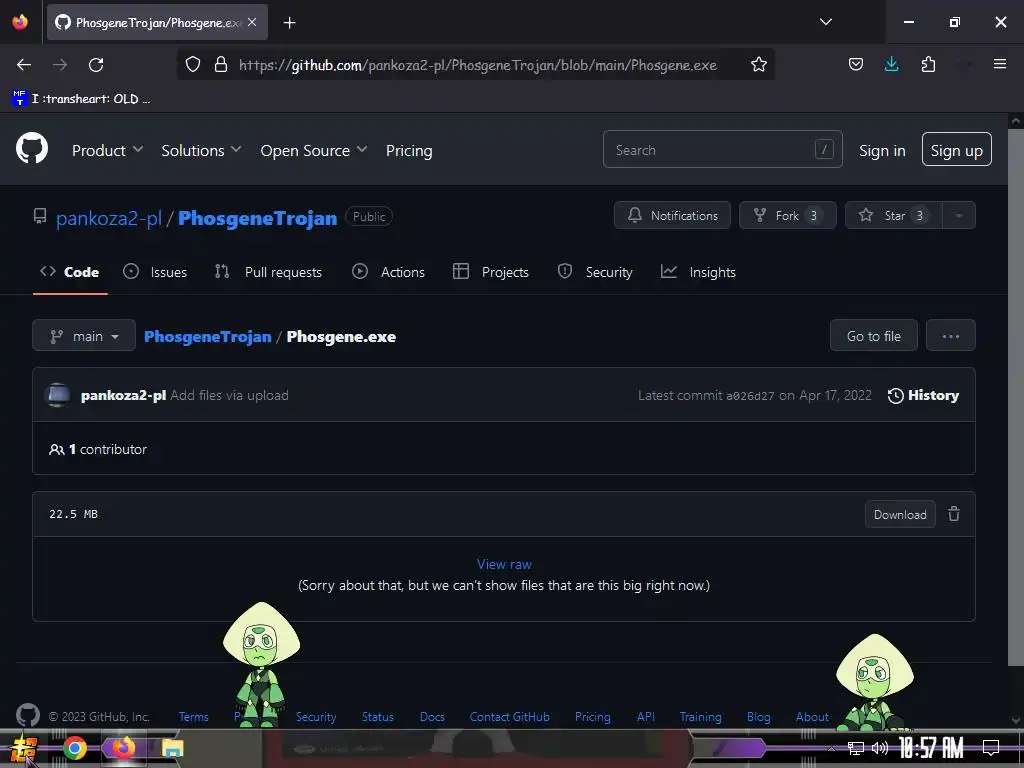Viewport: 1024px width, 768px height.
Task: Select the Code tab
Action: [x=70, y=272]
